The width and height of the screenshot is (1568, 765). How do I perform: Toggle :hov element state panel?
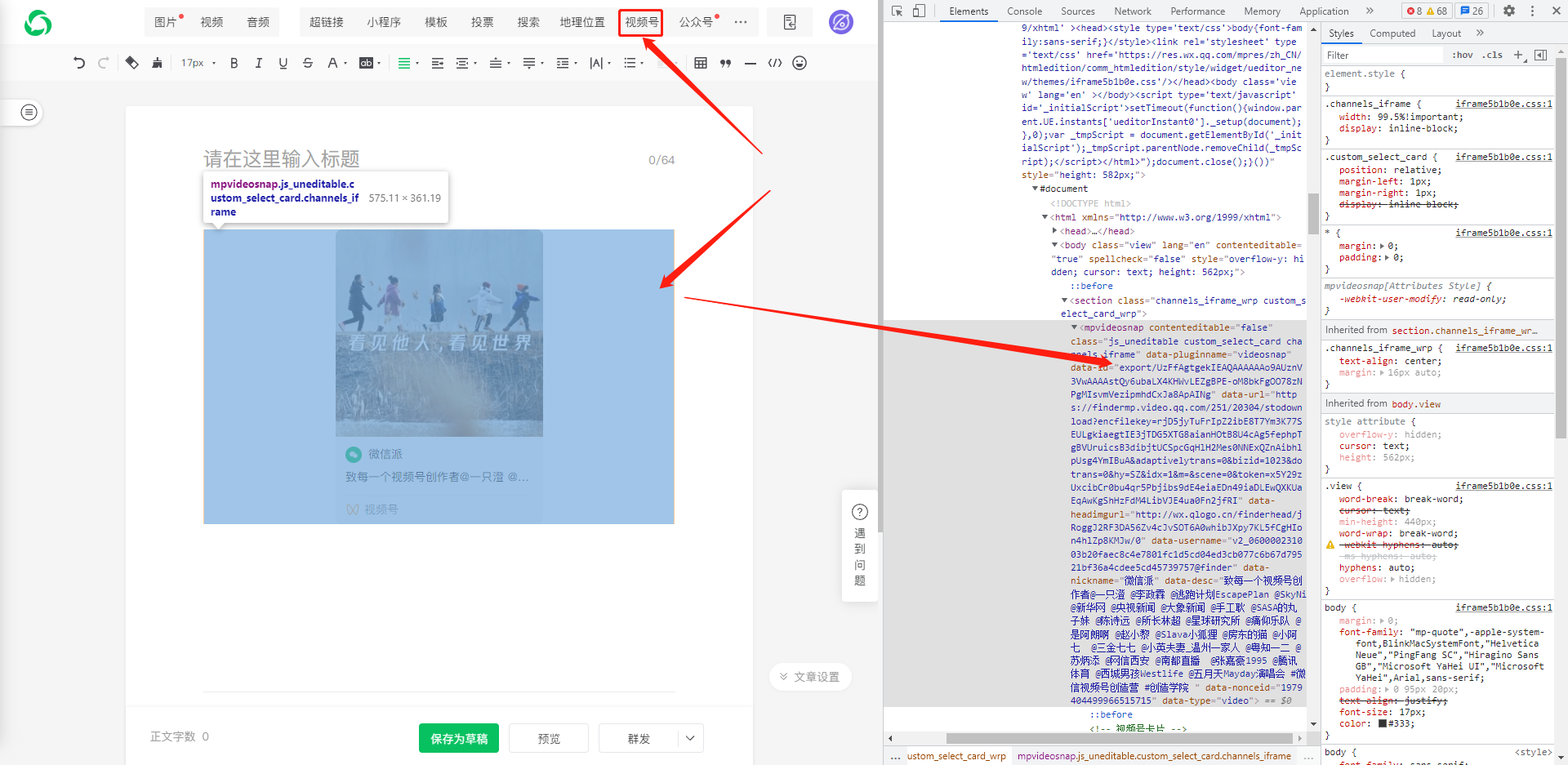point(1463,55)
